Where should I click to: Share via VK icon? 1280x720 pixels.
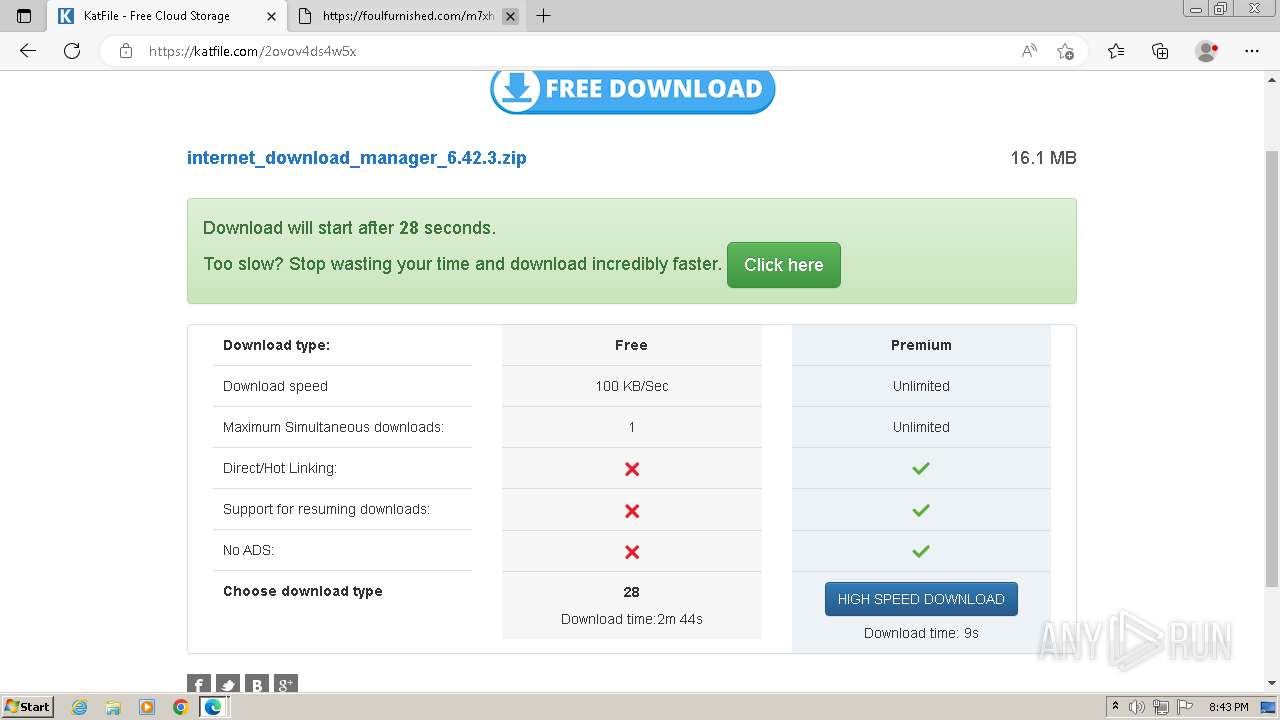coord(257,685)
